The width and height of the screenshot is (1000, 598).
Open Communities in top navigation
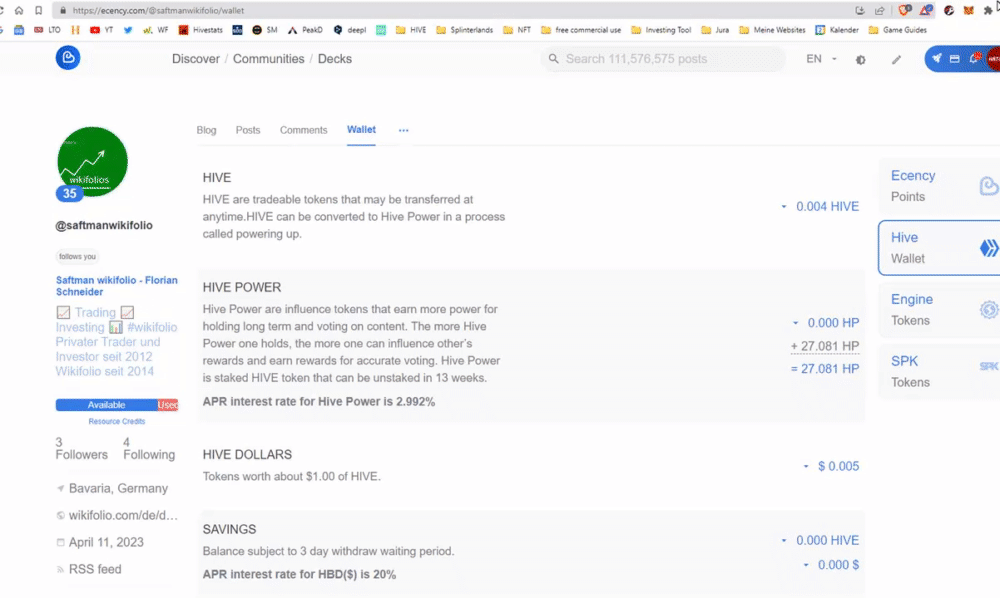(268, 59)
